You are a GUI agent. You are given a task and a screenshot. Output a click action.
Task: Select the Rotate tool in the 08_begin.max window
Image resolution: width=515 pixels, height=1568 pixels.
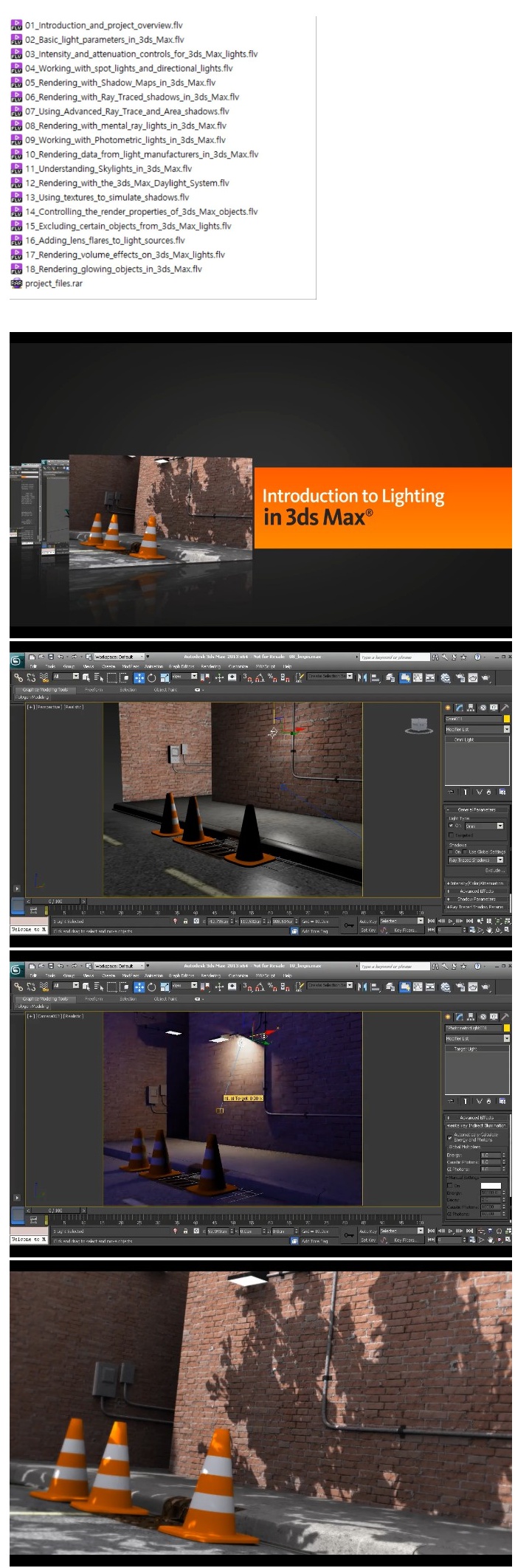click(152, 677)
